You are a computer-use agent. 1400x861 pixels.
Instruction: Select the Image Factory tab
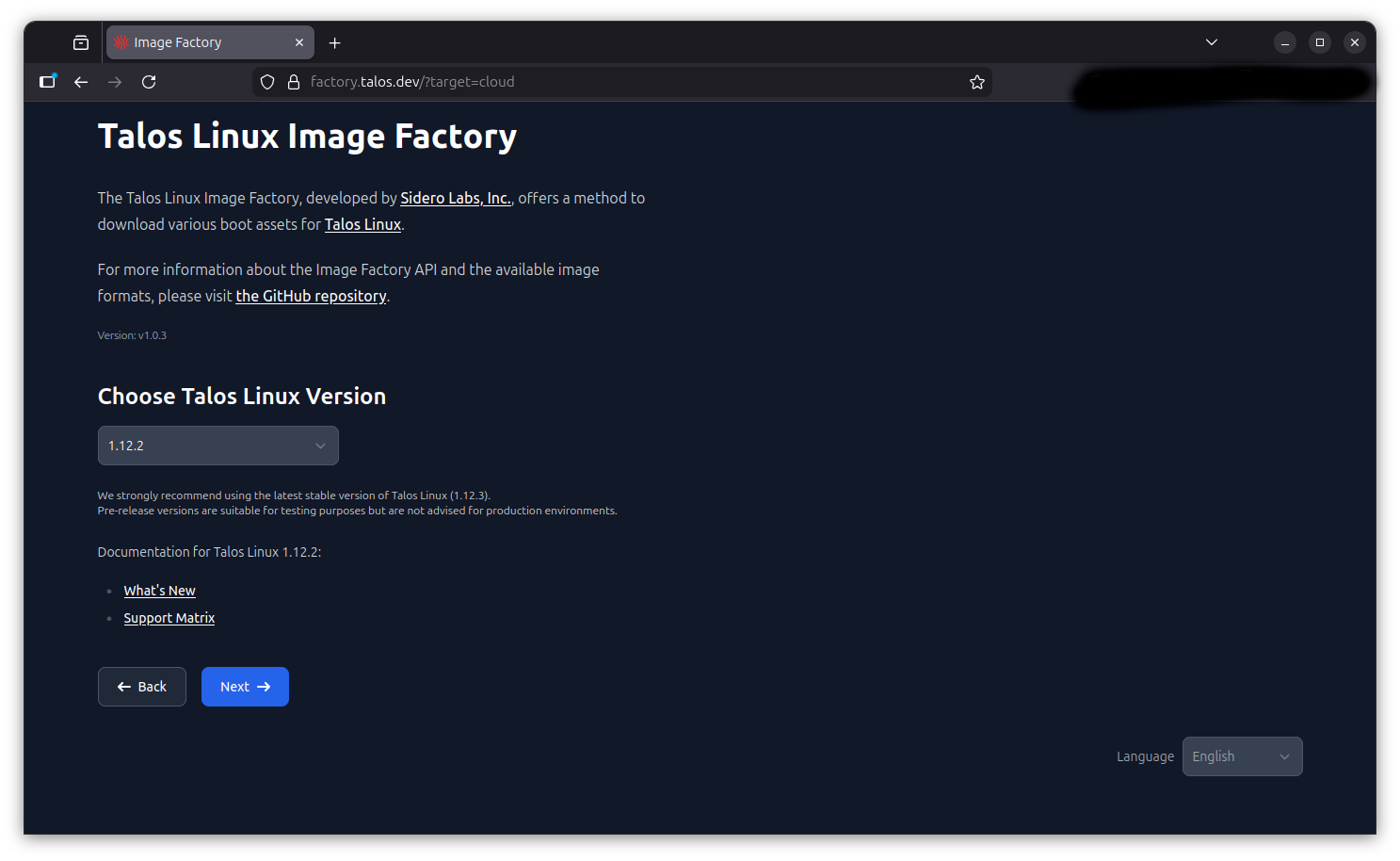(x=198, y=42)
